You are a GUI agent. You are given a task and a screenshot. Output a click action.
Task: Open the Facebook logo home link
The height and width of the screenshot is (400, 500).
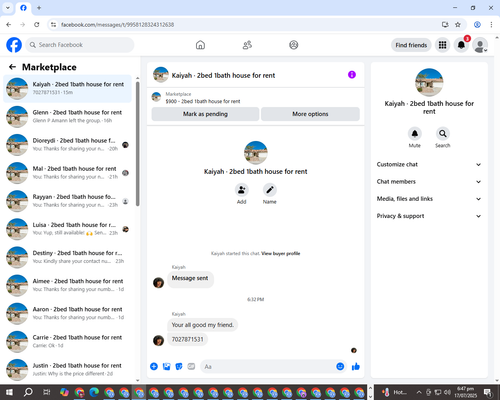pos(14,45)
